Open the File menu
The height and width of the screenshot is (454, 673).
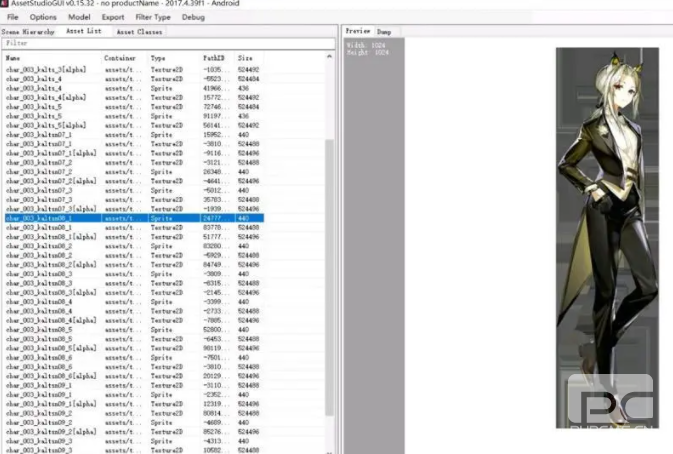[13, 17]
